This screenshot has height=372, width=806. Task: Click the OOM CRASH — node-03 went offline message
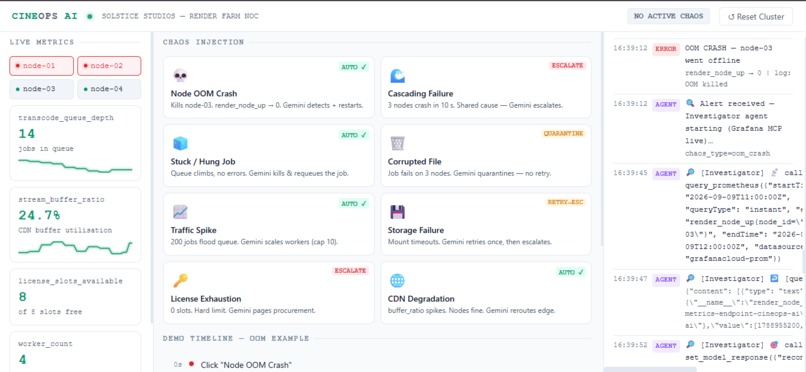729,54
